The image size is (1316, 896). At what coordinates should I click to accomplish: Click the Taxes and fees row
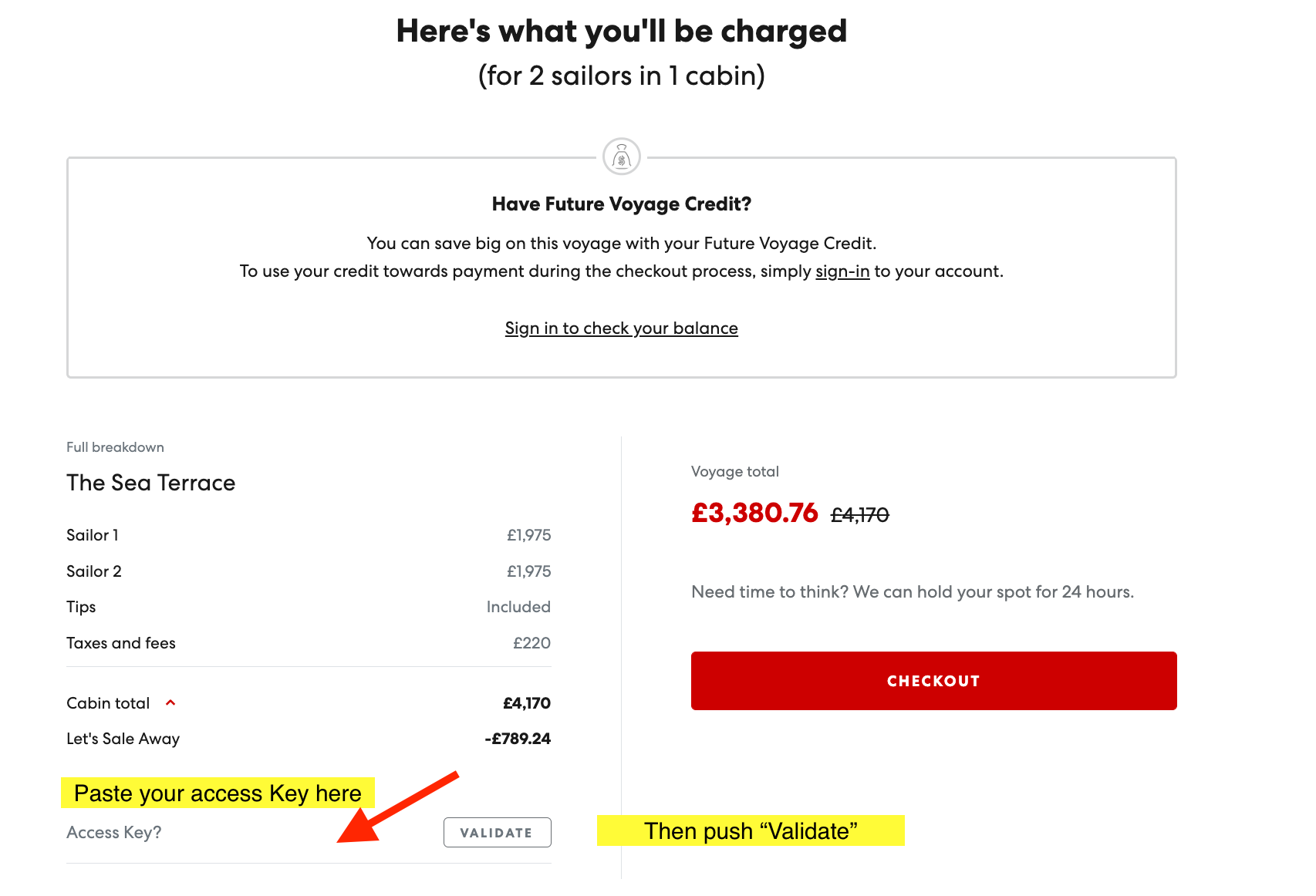(309, 643)
